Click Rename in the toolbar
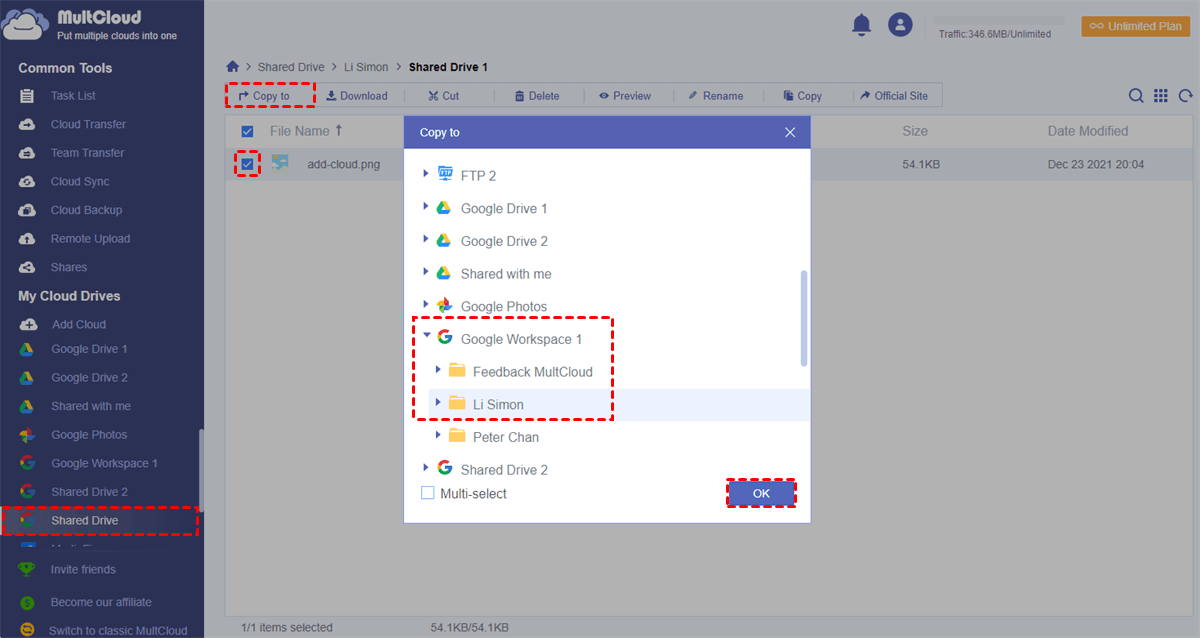 [x=715, y=96]
